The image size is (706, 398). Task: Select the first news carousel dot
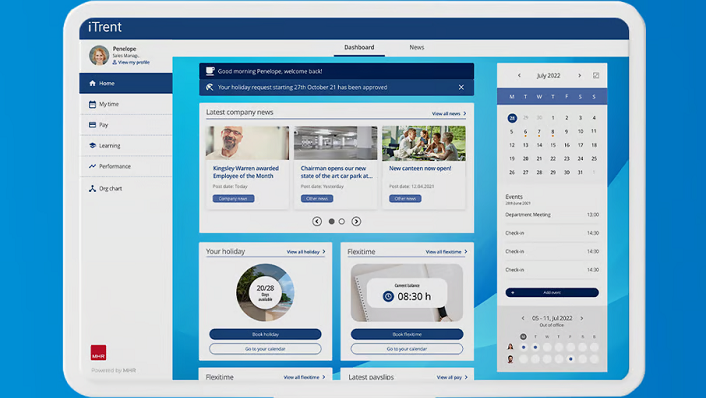tap(331, 222)
